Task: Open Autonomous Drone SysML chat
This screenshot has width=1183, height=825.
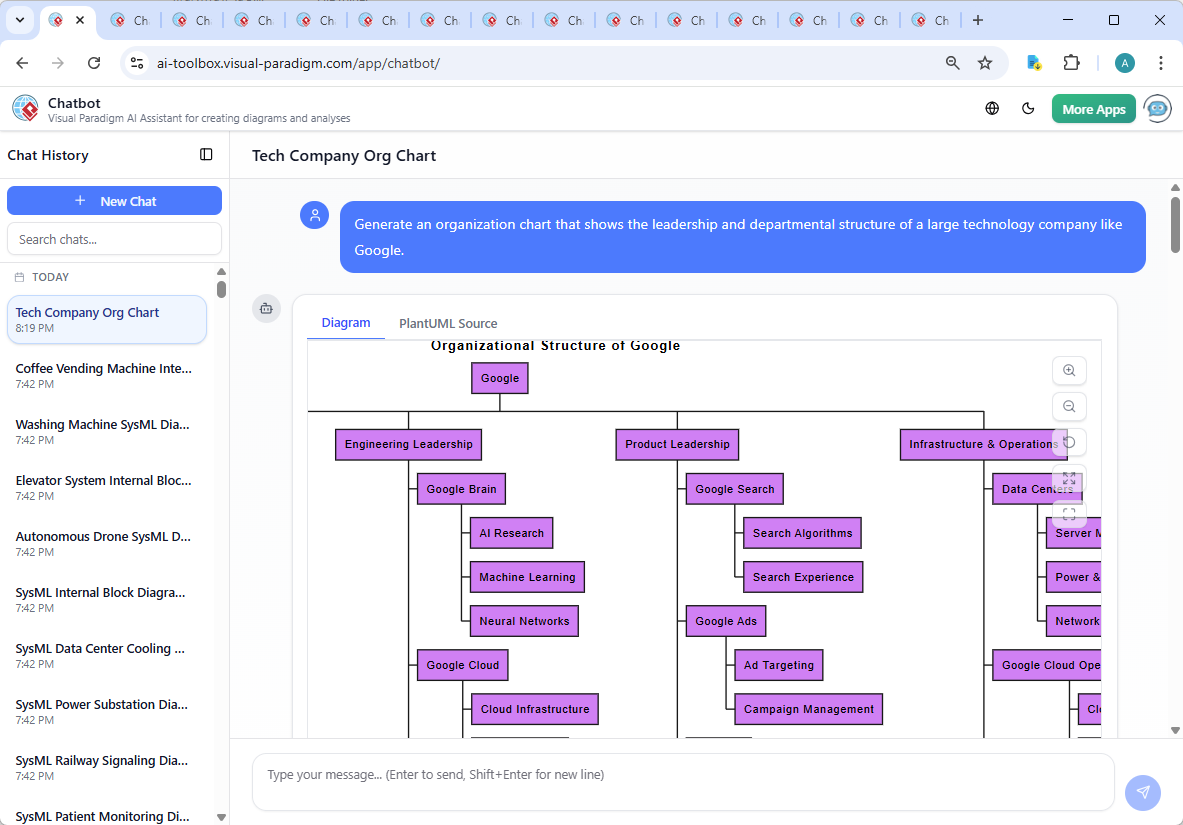Action: pyautogui.click(x=107, y=543)
